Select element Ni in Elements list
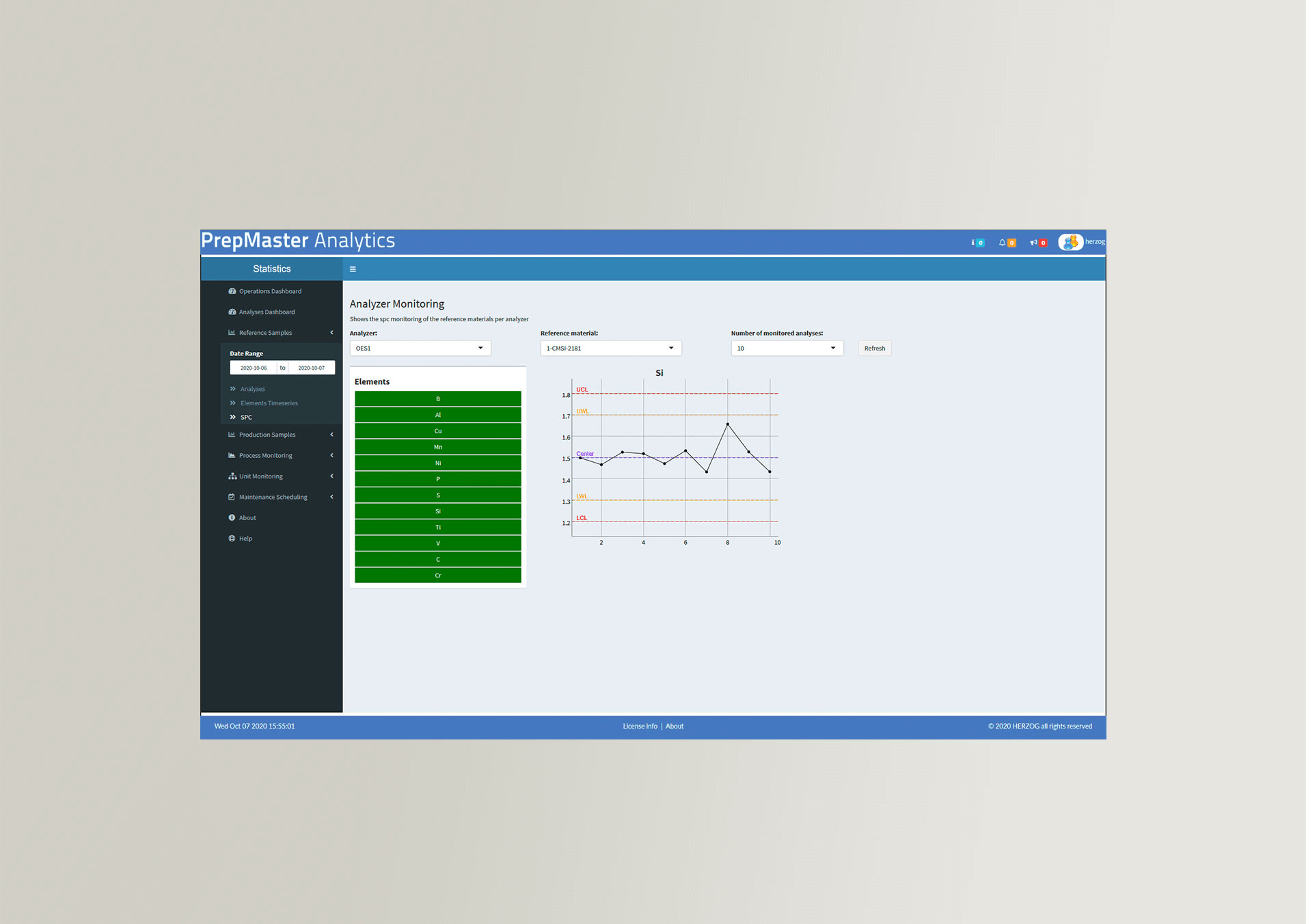This screenshot has height=924, width=1306. pos(438,463)
